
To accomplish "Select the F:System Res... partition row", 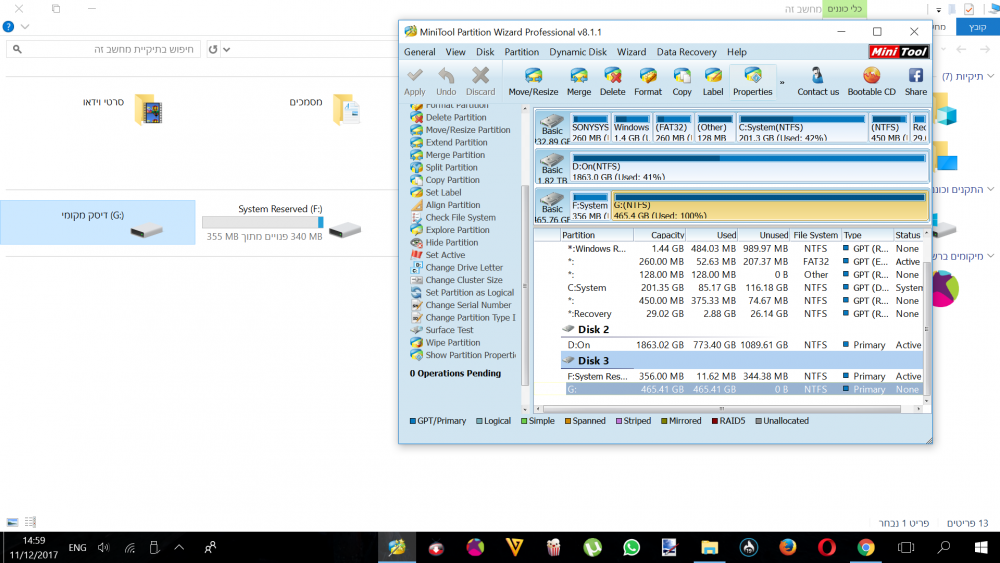I will (x=742, y=376).
